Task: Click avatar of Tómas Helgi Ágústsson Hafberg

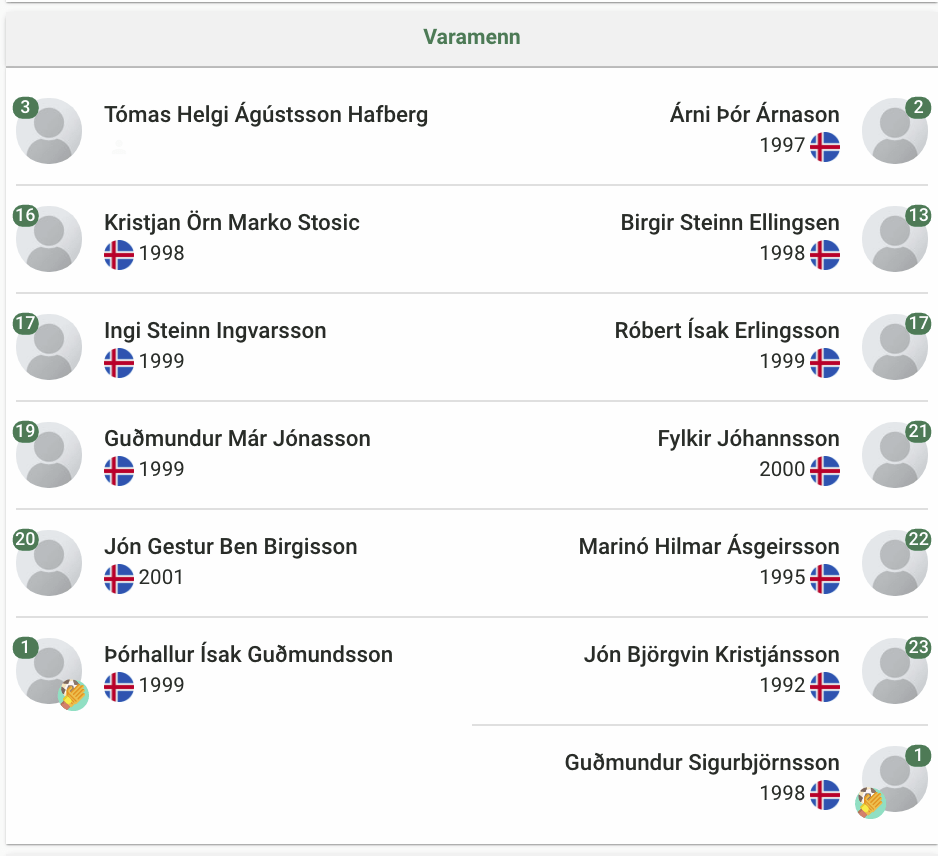Action: click(x=49, y=131)
